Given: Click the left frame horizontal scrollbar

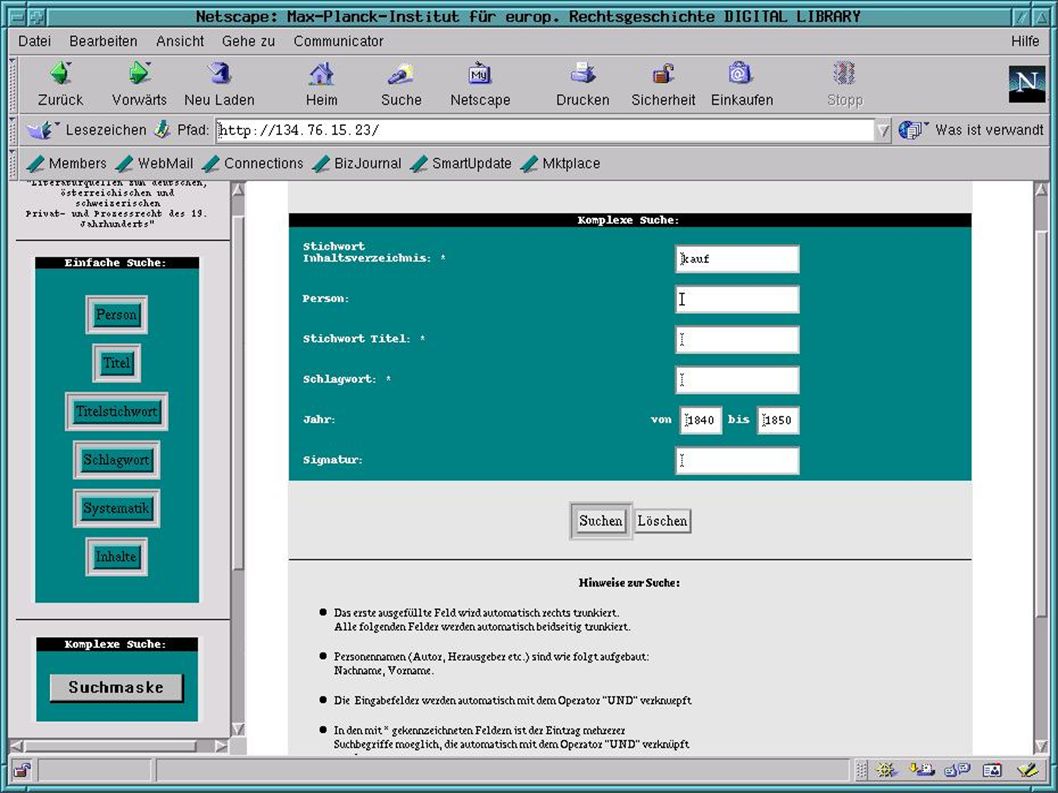Looking at the screenshot, I should [110, 746].
